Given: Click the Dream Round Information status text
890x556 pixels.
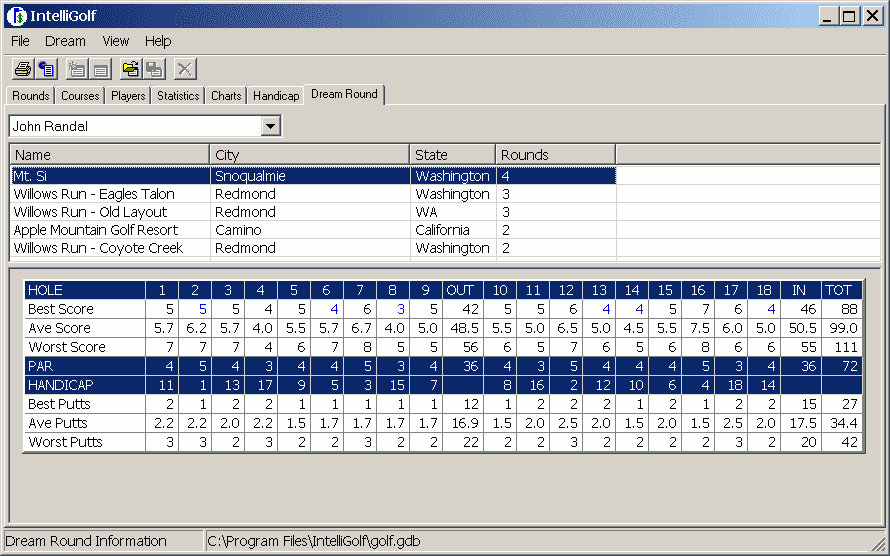Looking at the screenshot, I should (x=86, y=541).
